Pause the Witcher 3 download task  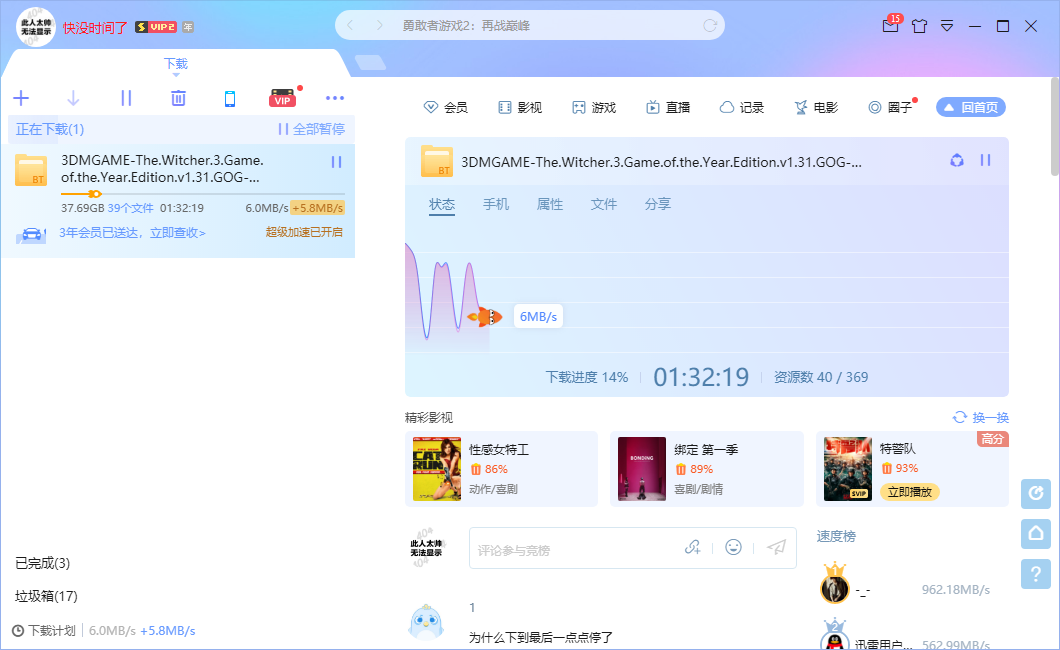click(x=337, y=161)
